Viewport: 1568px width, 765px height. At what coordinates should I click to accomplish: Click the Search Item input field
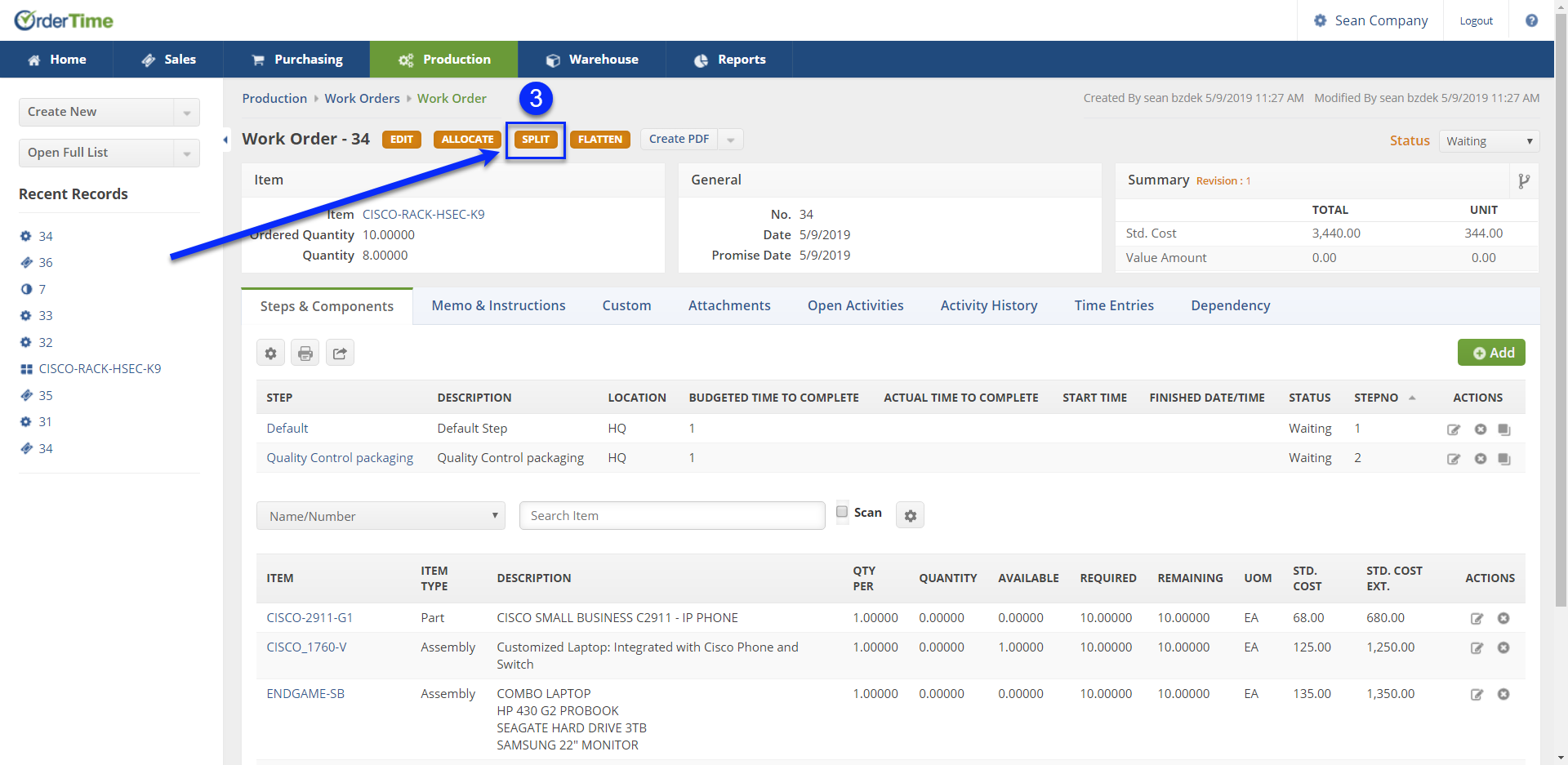[x=671, y=516]
